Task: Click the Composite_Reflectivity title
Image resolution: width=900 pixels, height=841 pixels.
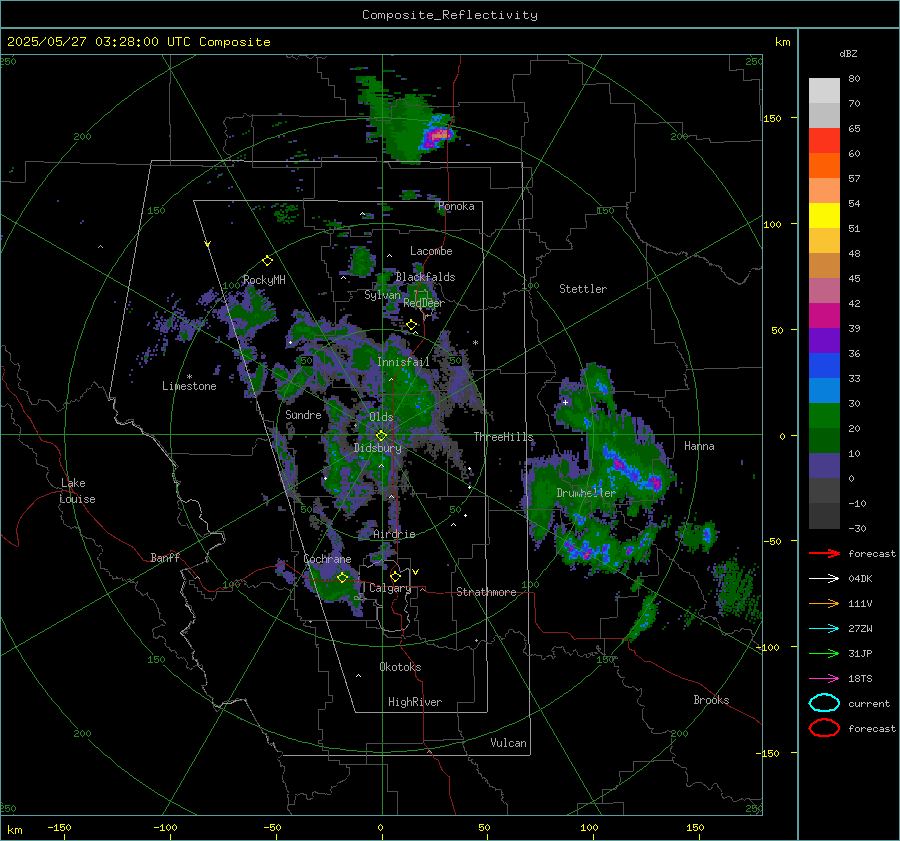Action: [x=450, y=15]
